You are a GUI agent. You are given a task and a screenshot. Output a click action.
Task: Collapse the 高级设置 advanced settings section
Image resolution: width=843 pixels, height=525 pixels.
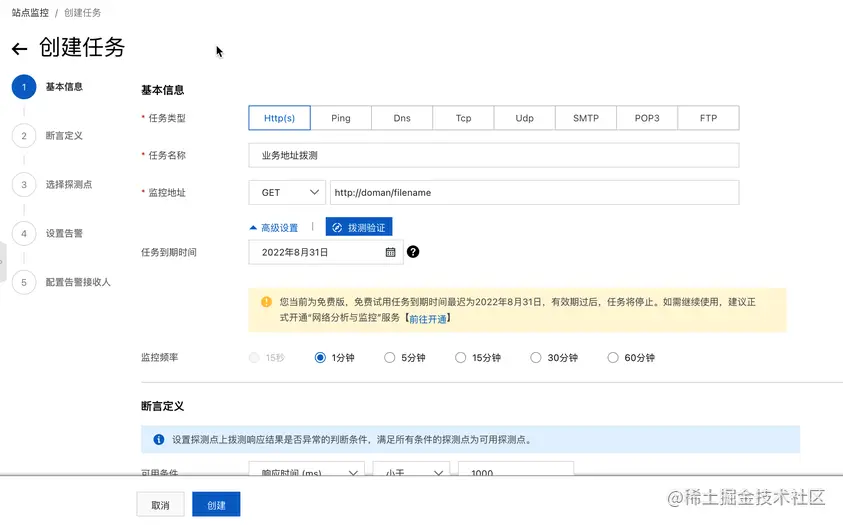click(x=274, y=228)
